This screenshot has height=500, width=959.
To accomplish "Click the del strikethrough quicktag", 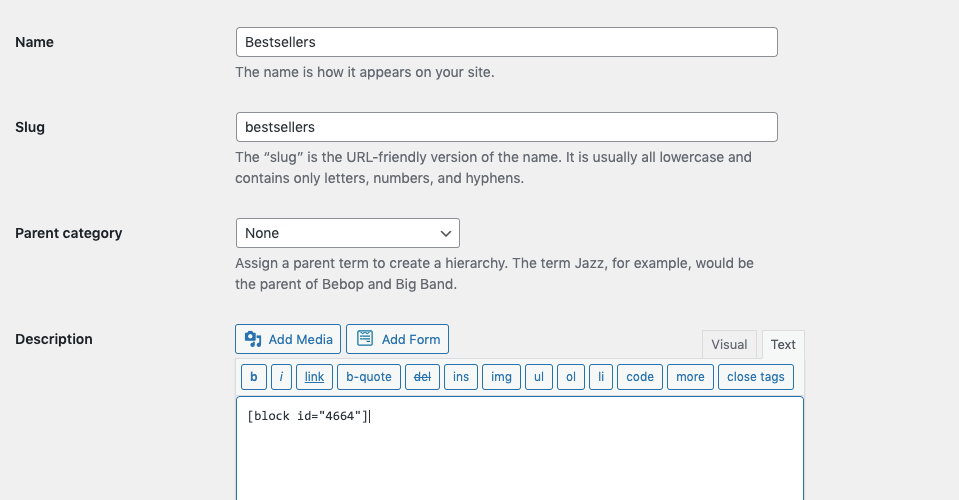I will coord(422,377).
